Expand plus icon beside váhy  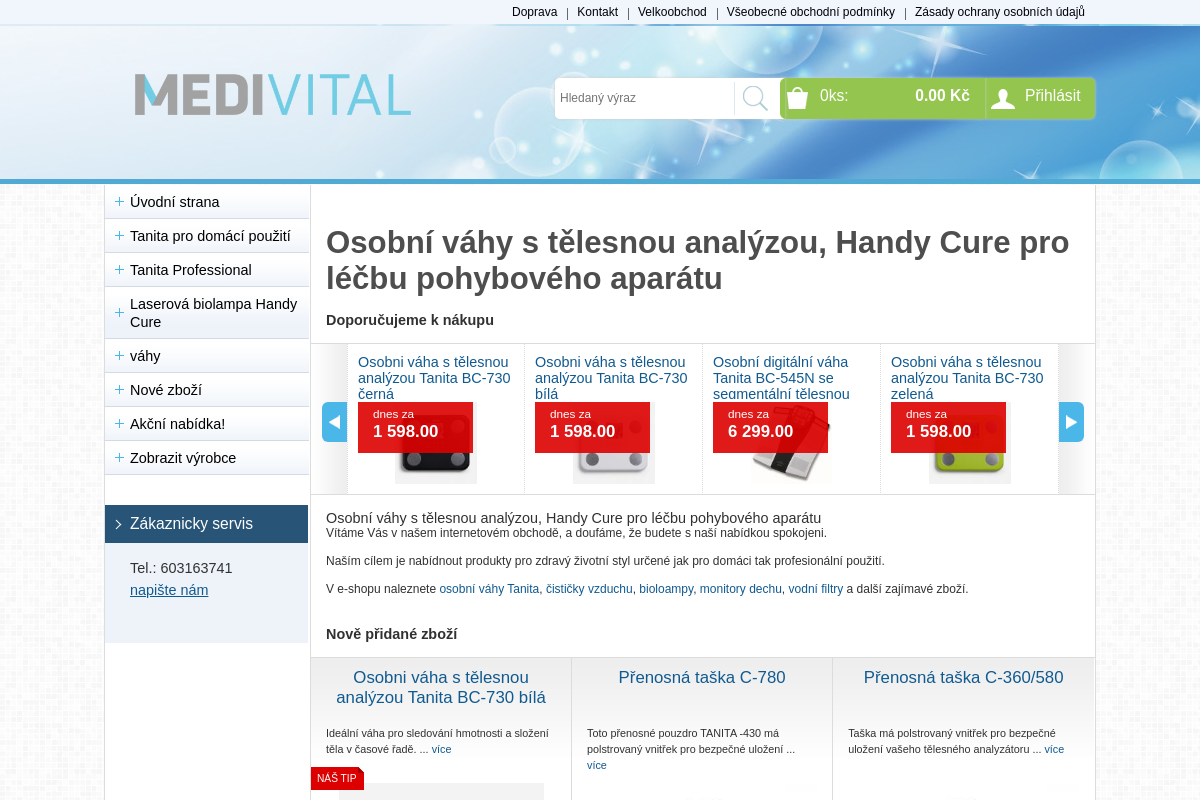[x=119, y=355]
